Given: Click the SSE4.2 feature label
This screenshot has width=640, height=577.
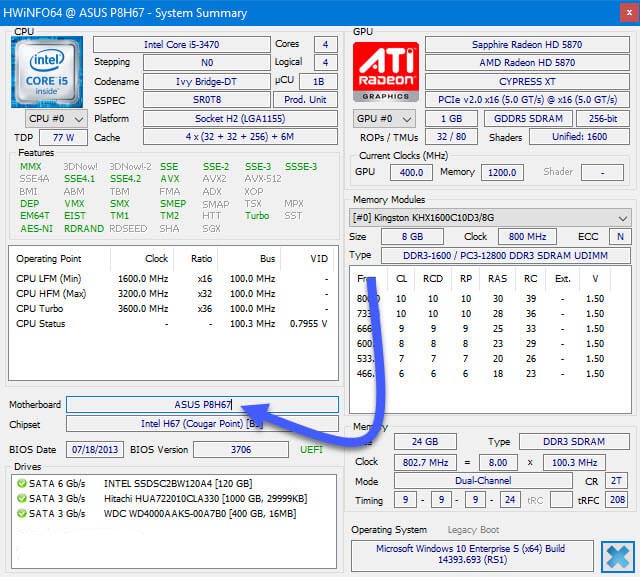Looking at the screenshot, I should tap(125, 179).
